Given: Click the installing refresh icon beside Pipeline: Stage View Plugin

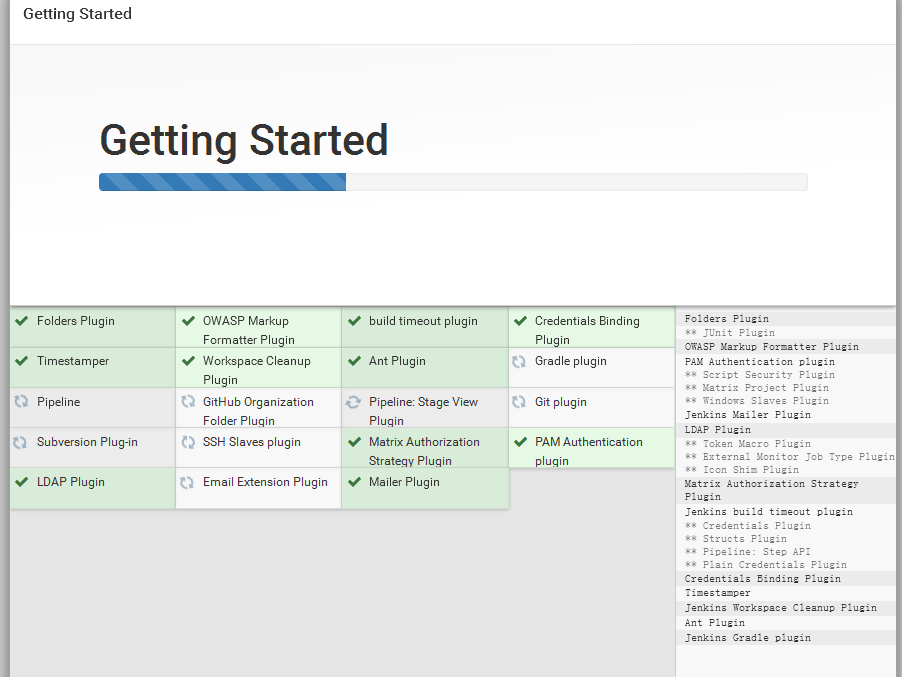Looking at the screenshot, I should (x=353, y=402).
